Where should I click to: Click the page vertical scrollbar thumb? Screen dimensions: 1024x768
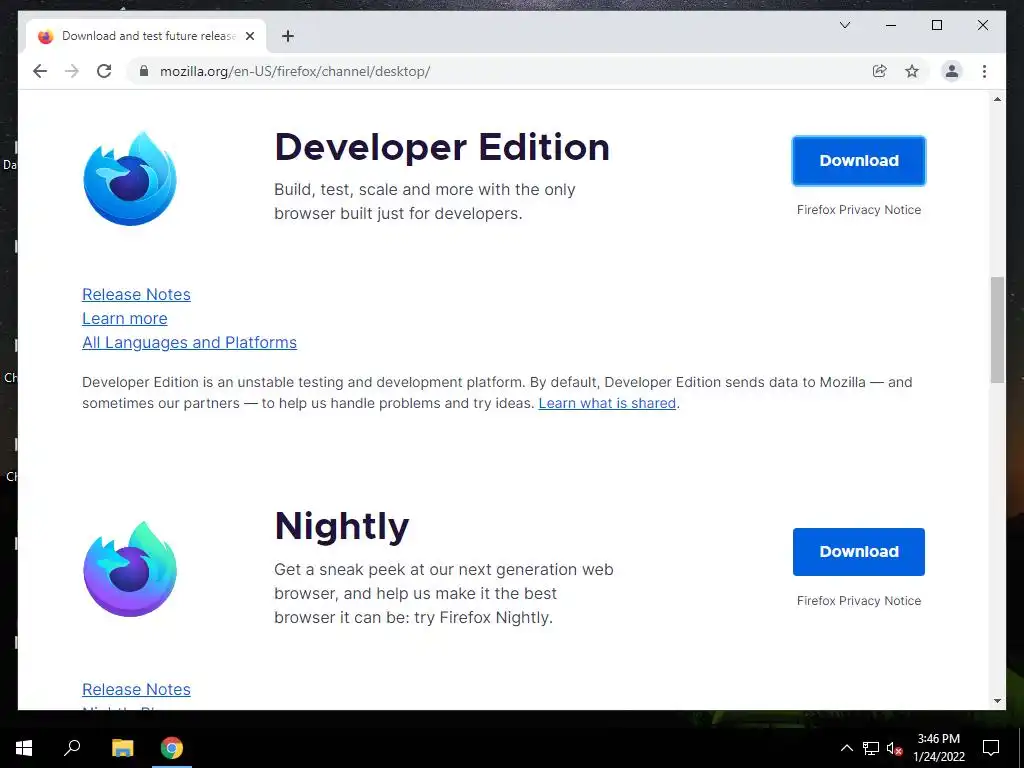pos(997,330)
